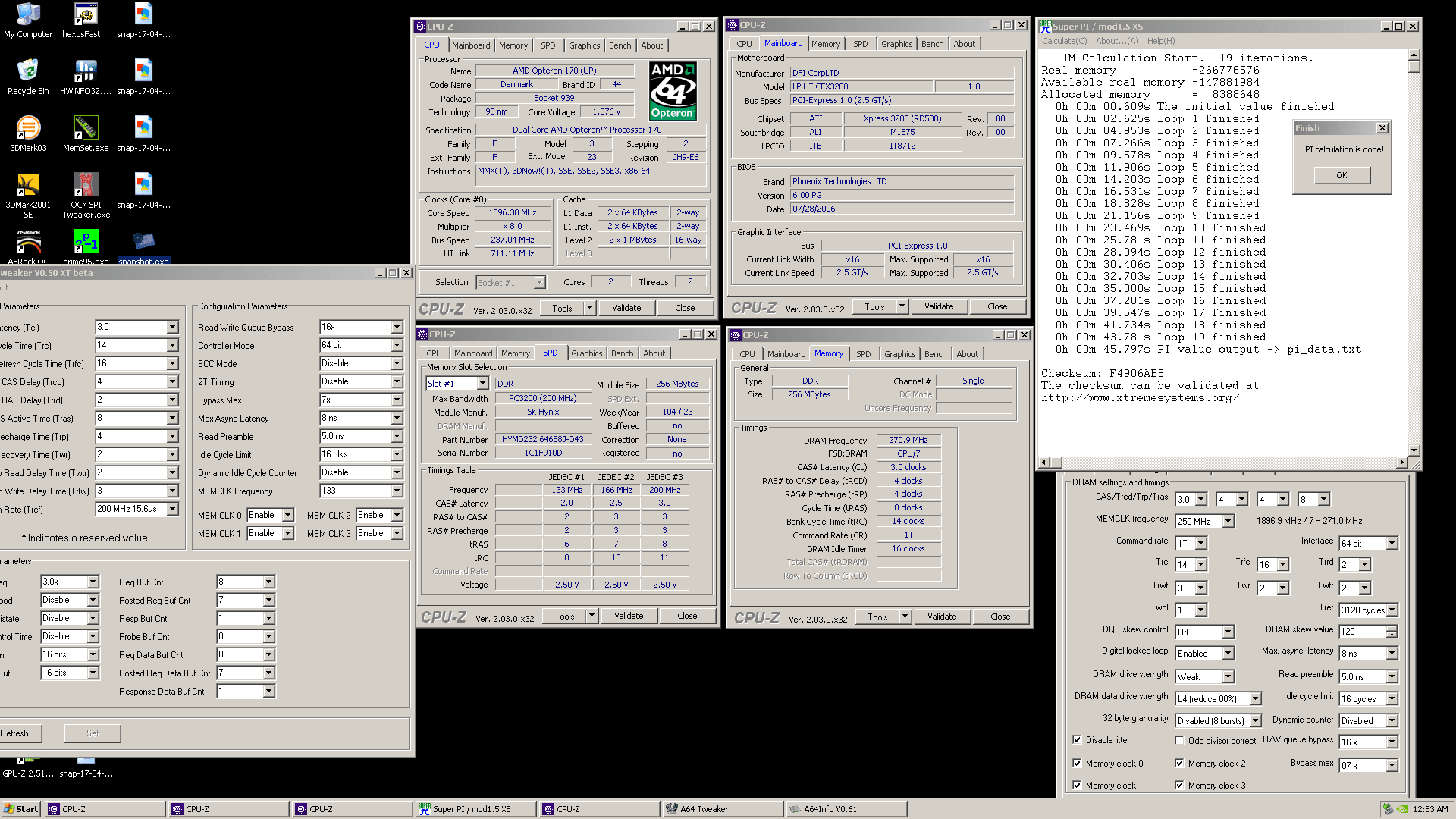The height and width of the screenshot is (819, 1456).
Task: Expand the MEMCLK frequency 250 MHz dropdown
Action: (1228, 522)
